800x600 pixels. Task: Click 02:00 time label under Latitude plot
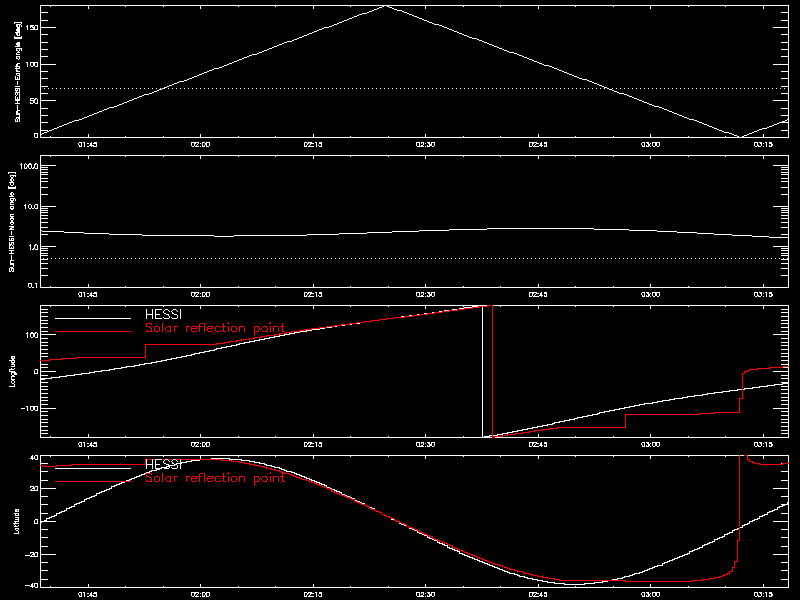point(200,594)
